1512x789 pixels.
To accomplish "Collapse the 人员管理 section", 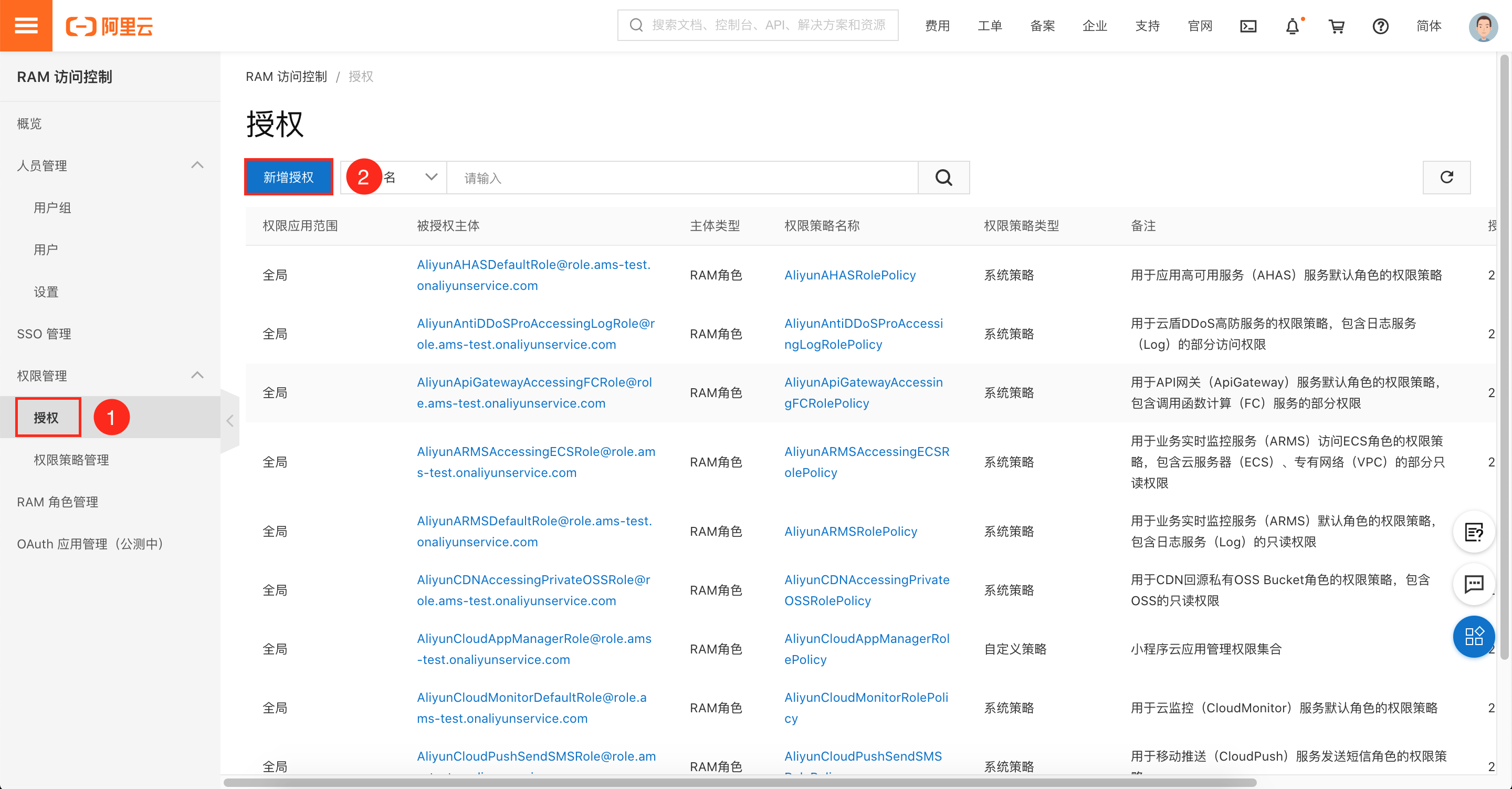I will [x=197, y=165].
